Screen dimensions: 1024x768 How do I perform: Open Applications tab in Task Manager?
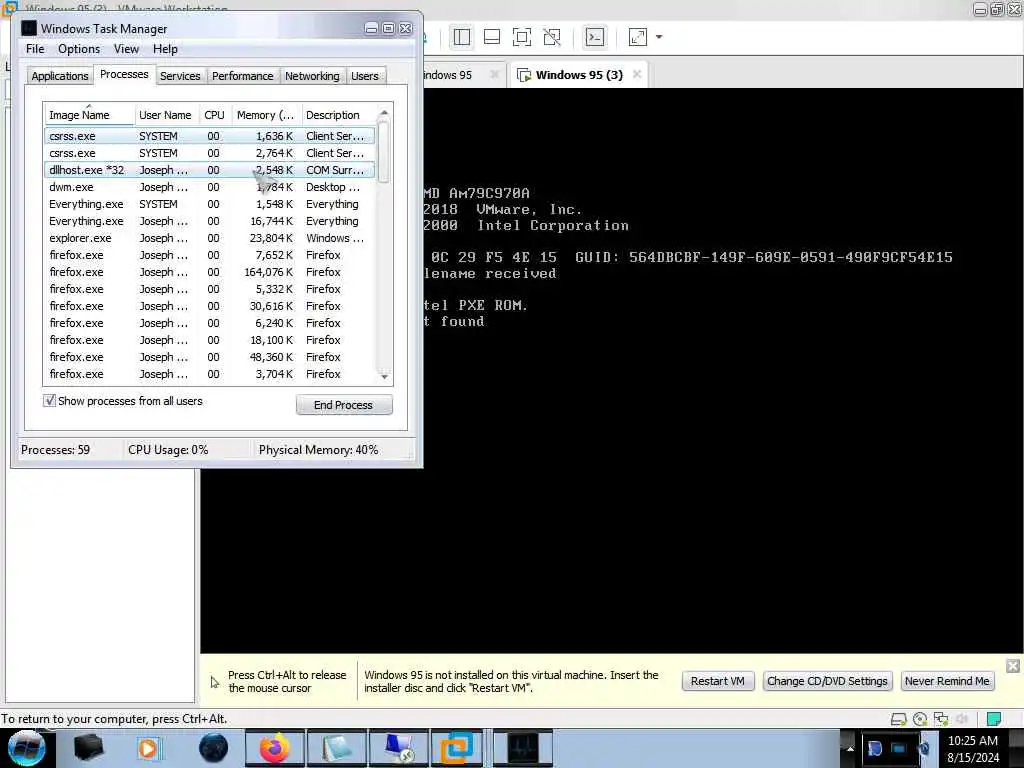[x=59, y=76]
